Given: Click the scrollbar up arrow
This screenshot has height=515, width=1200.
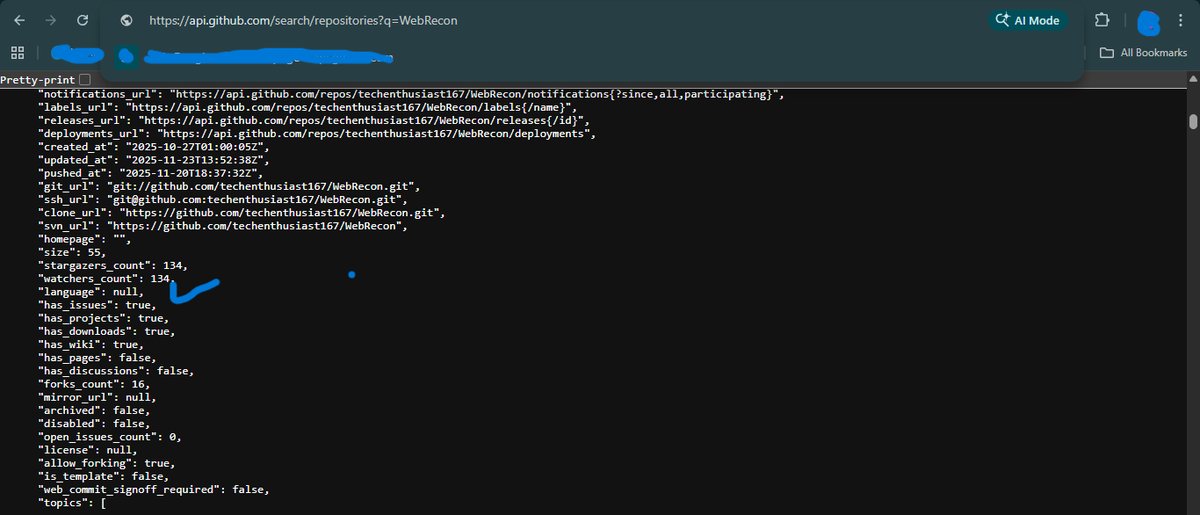Looking at the screenshot, I should 1193,81.
